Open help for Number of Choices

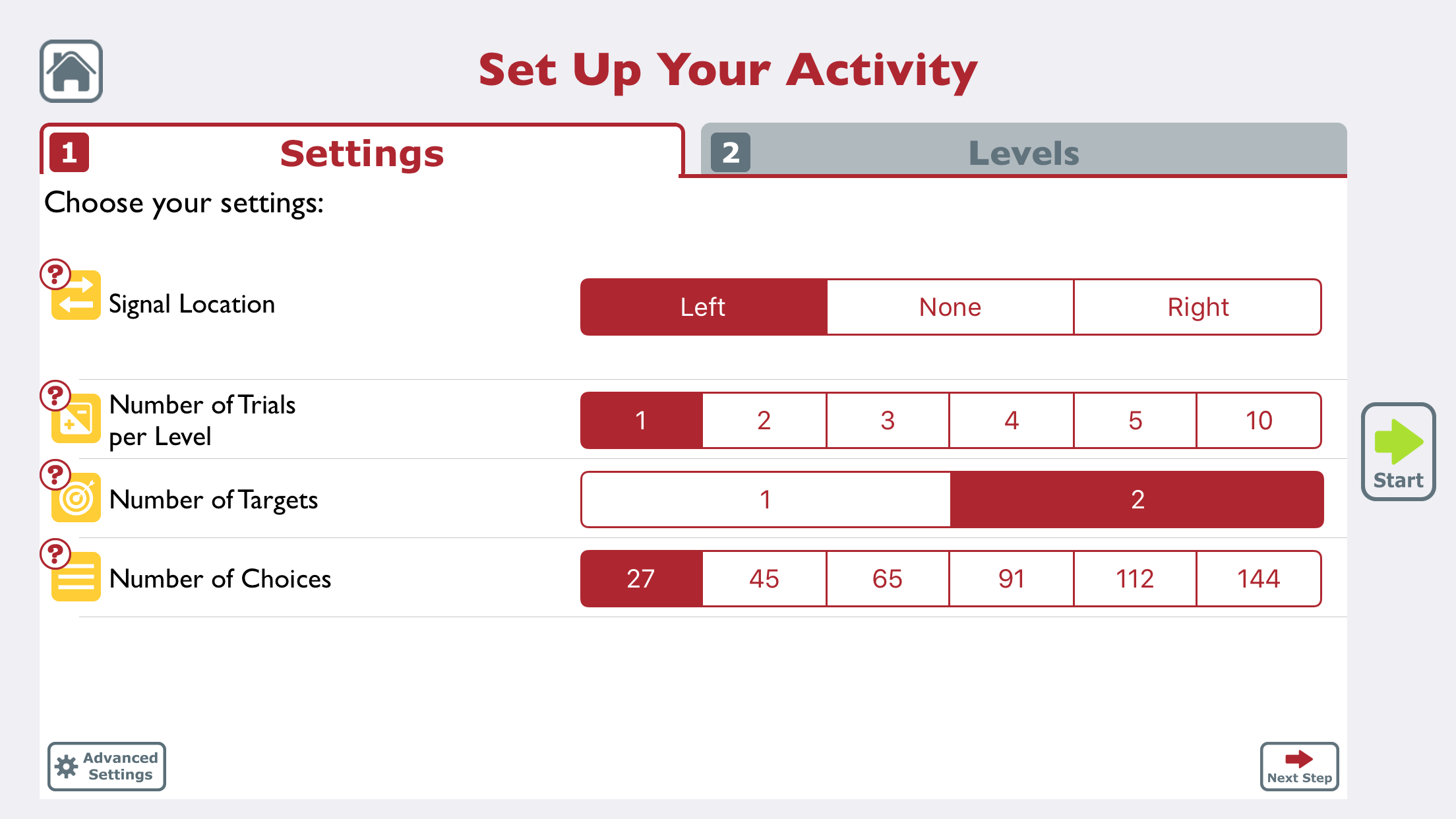(55, 554)
